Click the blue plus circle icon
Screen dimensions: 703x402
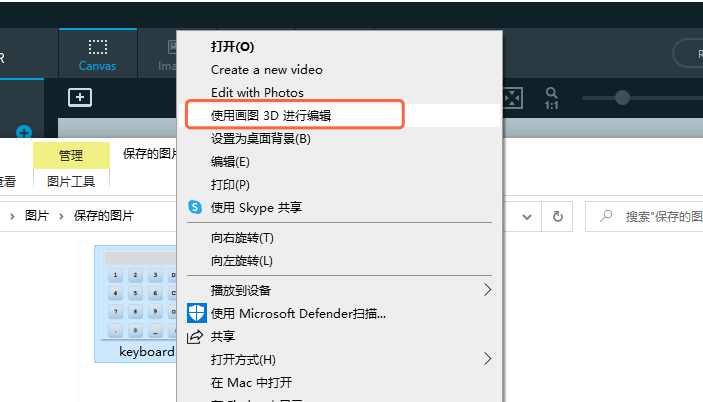[x=24, y=132]
